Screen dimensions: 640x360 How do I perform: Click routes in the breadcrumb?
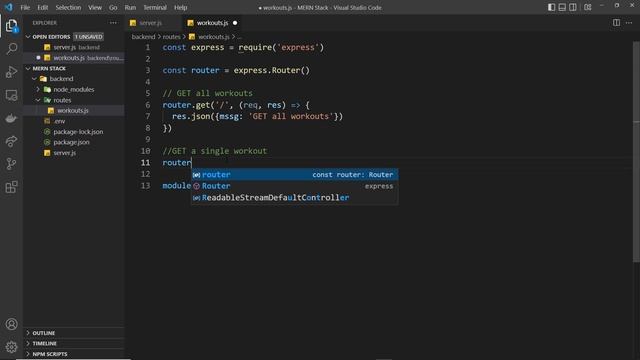pos(171,37)
